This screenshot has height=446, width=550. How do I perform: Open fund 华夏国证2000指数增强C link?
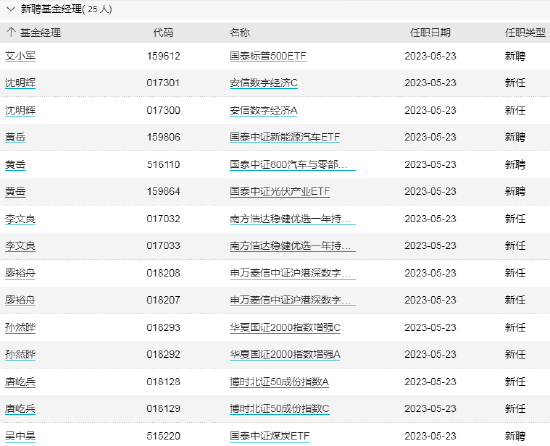pyautogui.click(x=285, y=327)
